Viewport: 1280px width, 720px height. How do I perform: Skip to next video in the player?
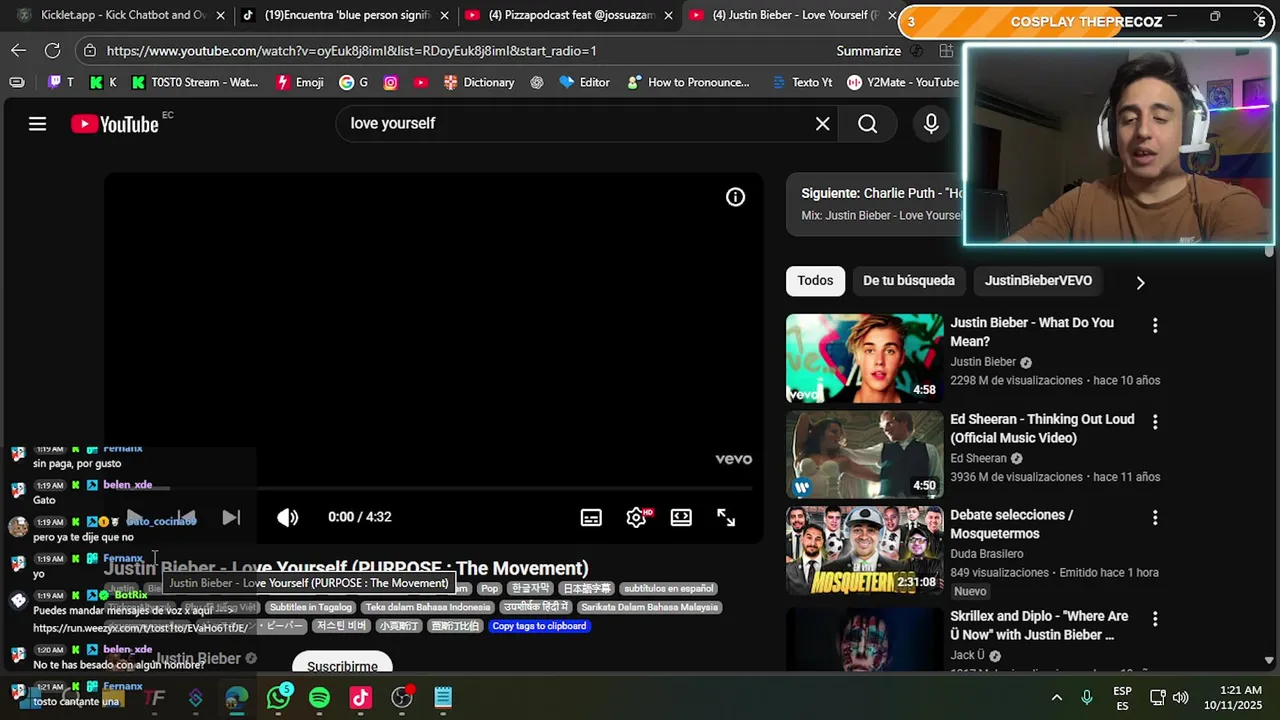231,517
